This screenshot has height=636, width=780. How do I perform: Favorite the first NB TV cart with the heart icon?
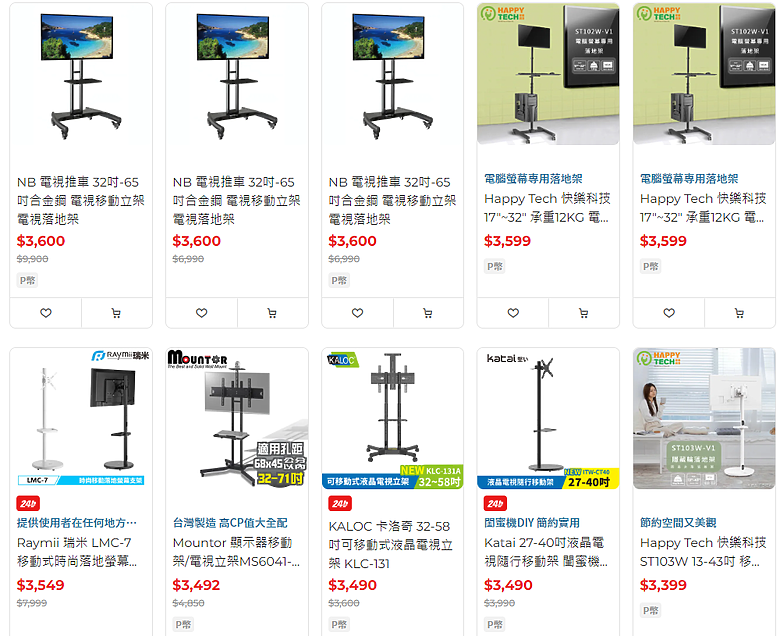46,313
